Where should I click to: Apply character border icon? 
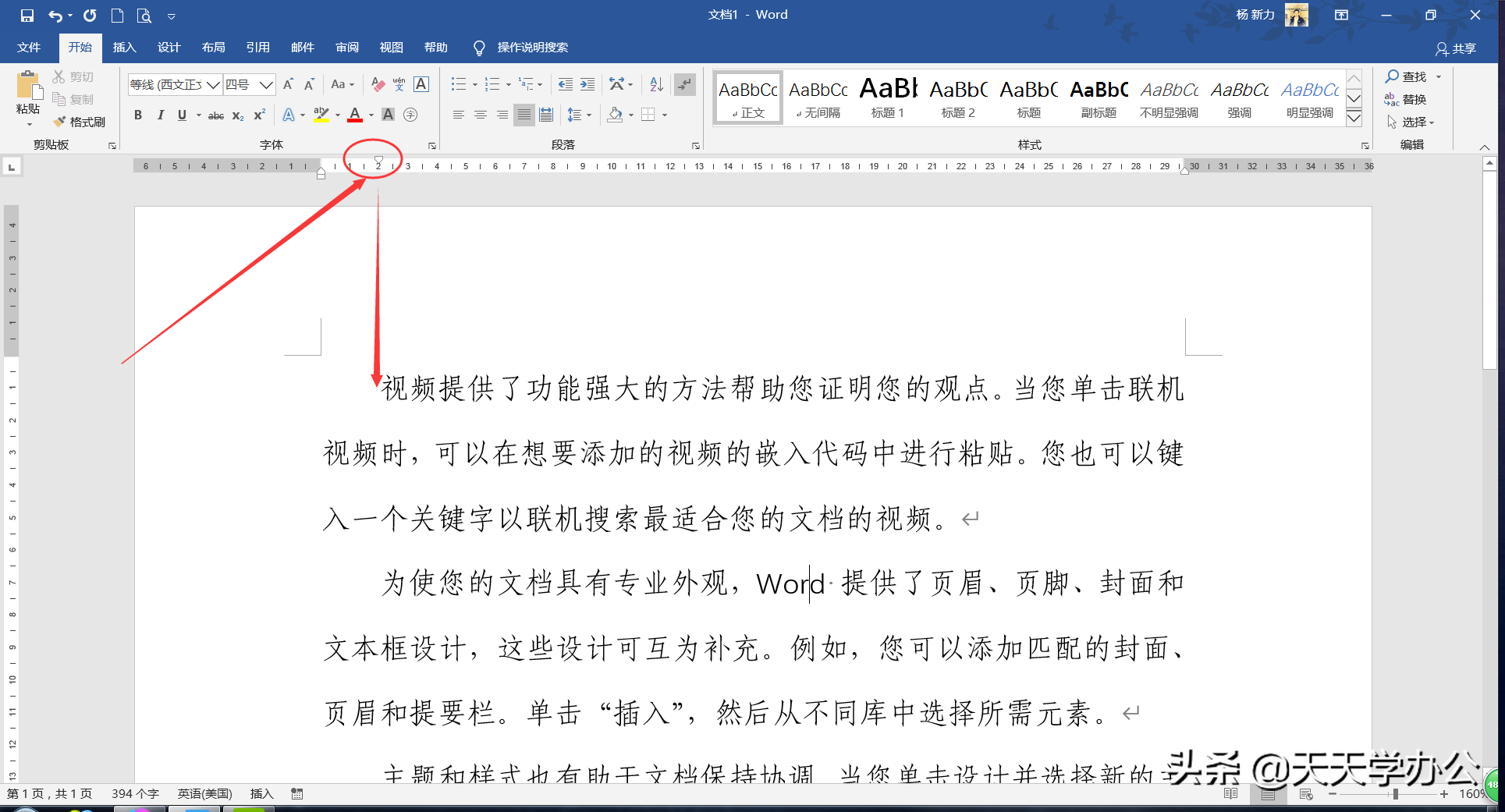coord(421,84)
